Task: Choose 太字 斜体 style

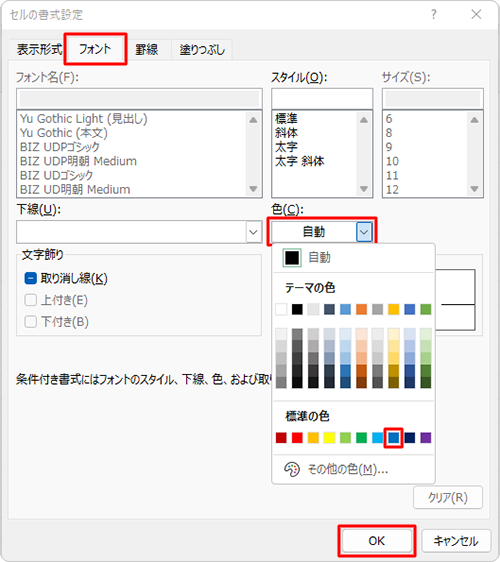Action: [x=300, y=161]
